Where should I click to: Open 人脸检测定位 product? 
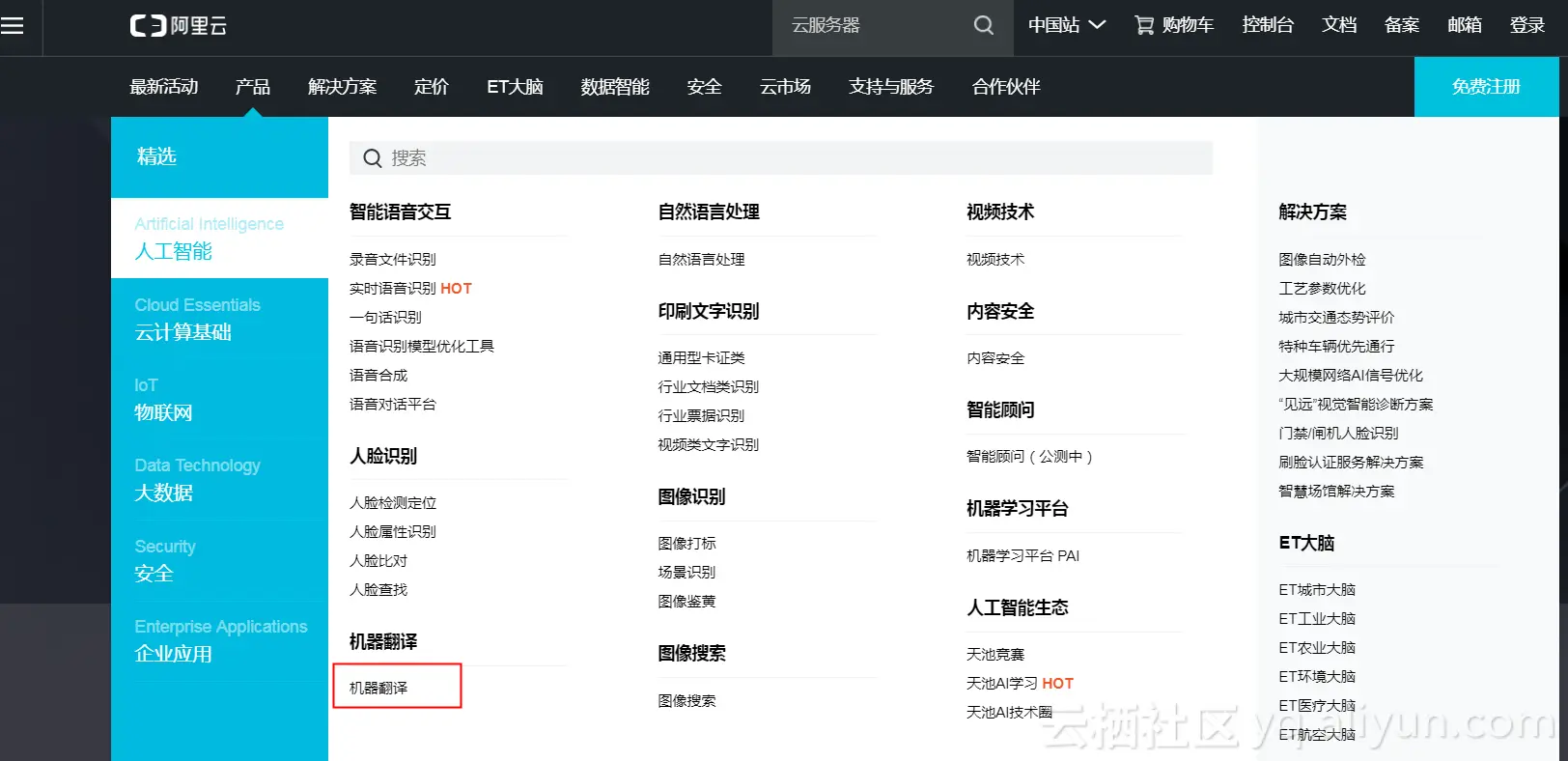[x=392, y=503]
